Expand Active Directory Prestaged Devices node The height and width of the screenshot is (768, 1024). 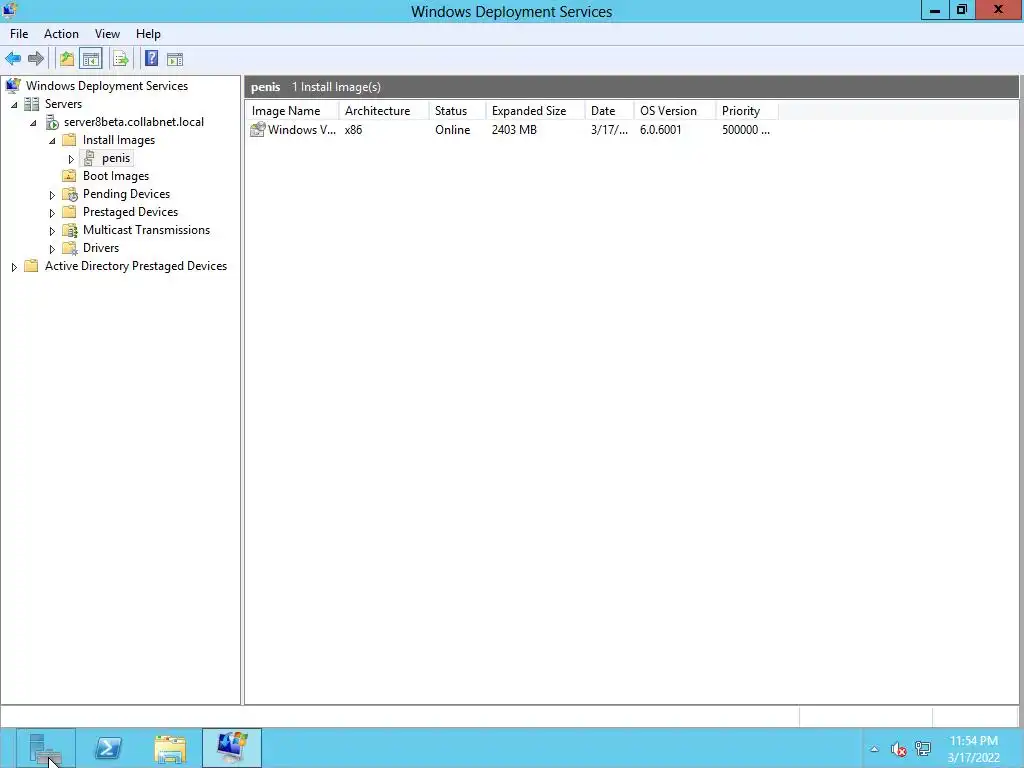(x=14, y=266)
